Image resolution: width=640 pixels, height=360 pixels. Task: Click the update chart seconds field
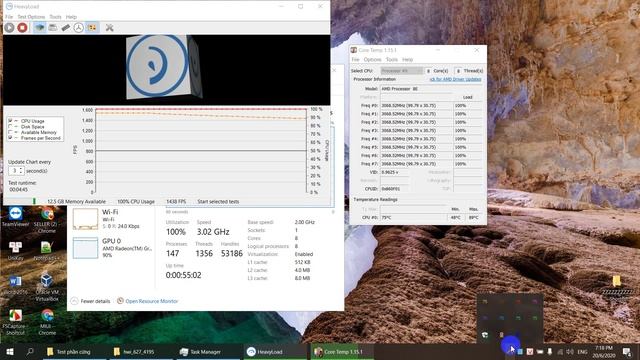point(14,171)
